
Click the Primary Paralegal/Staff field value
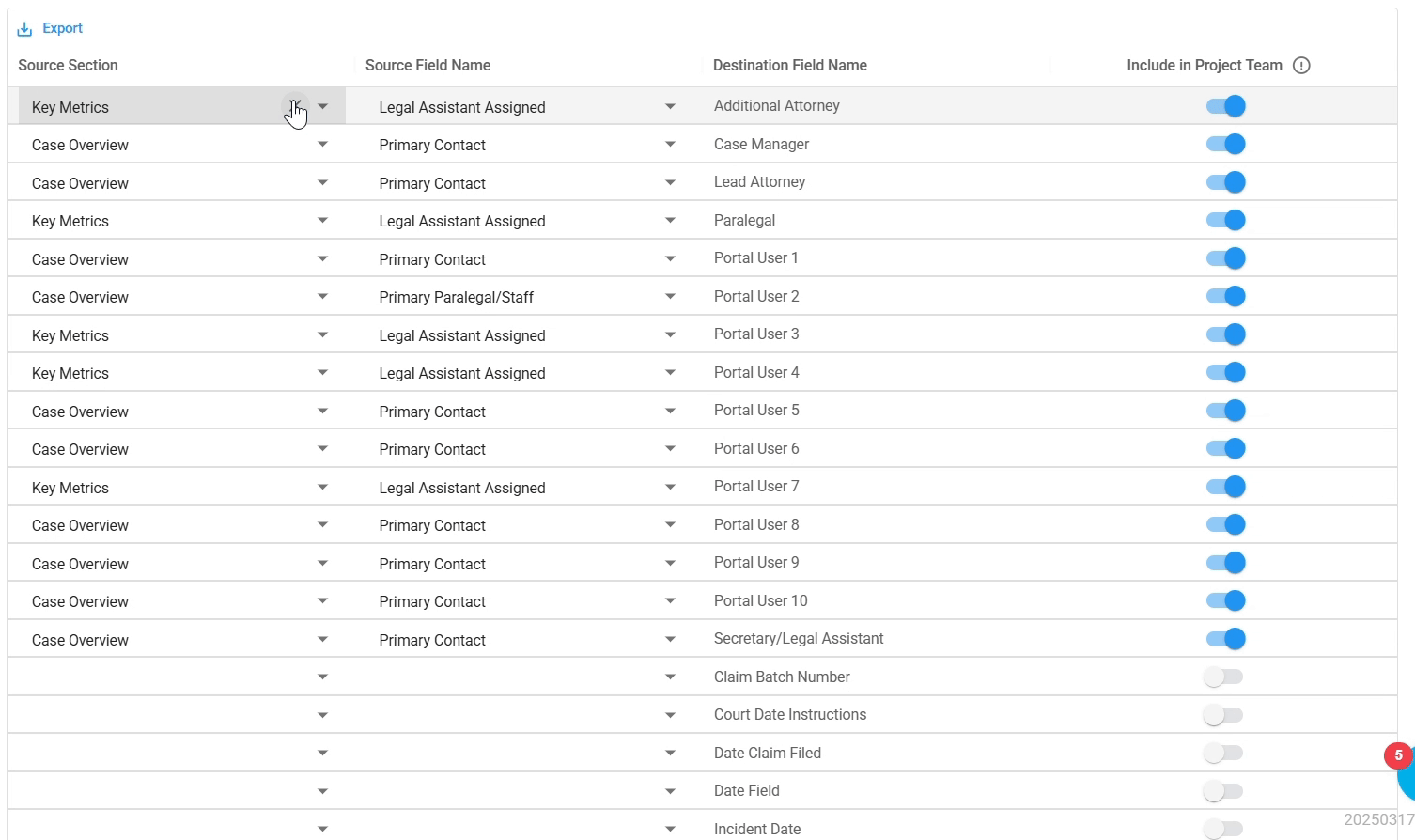(x=457, y=297)
